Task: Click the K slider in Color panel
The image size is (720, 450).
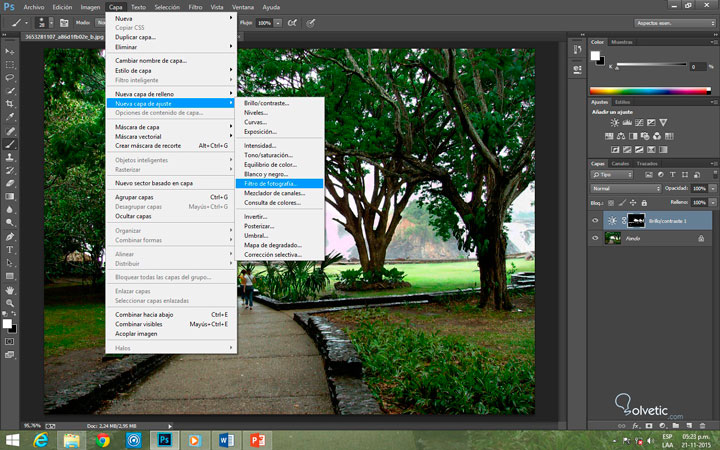Action: [x=651, y=65]
